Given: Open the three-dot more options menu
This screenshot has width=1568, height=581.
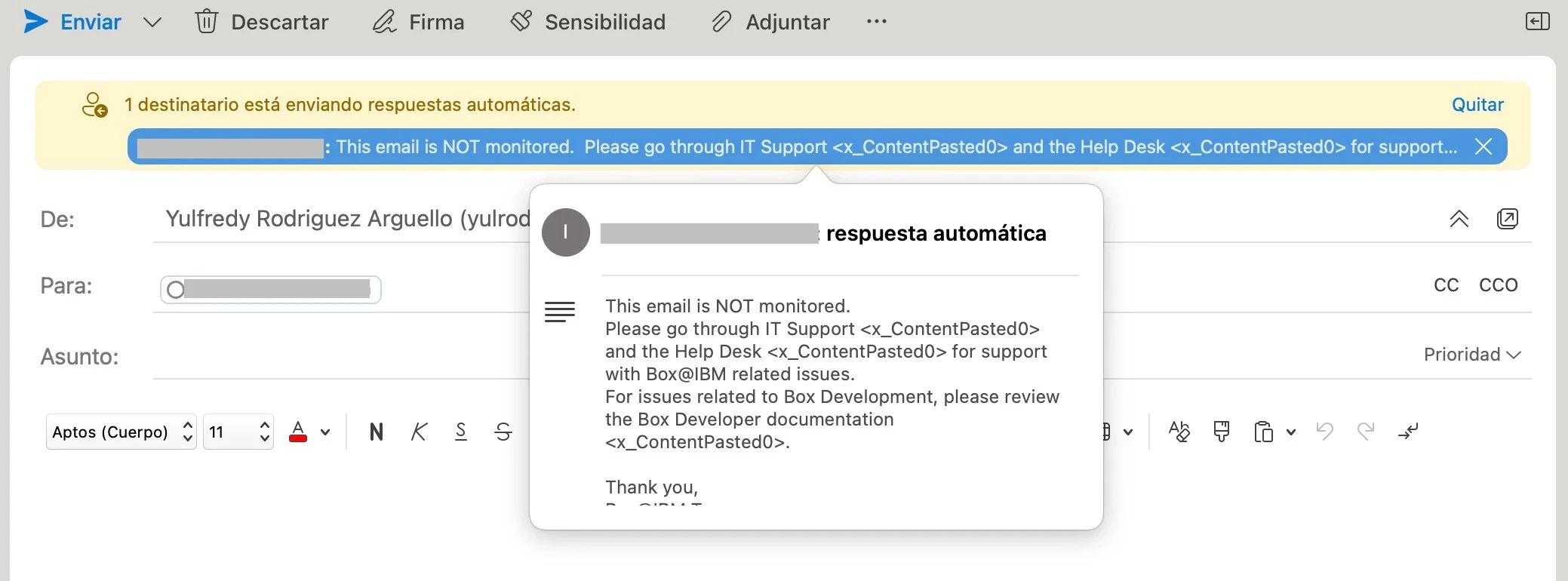Looking at the screenshot, I should click(x=877, y=22).
